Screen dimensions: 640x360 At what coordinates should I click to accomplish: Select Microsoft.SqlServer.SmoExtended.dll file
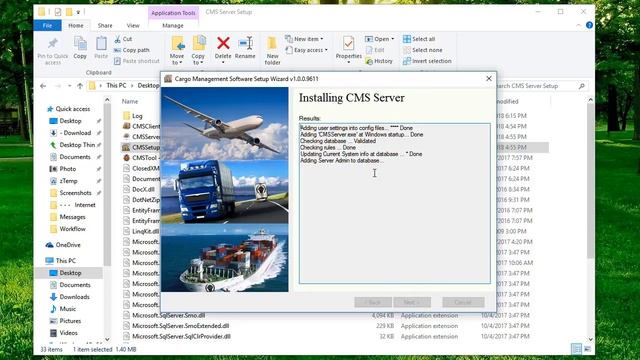coord(180,326)
